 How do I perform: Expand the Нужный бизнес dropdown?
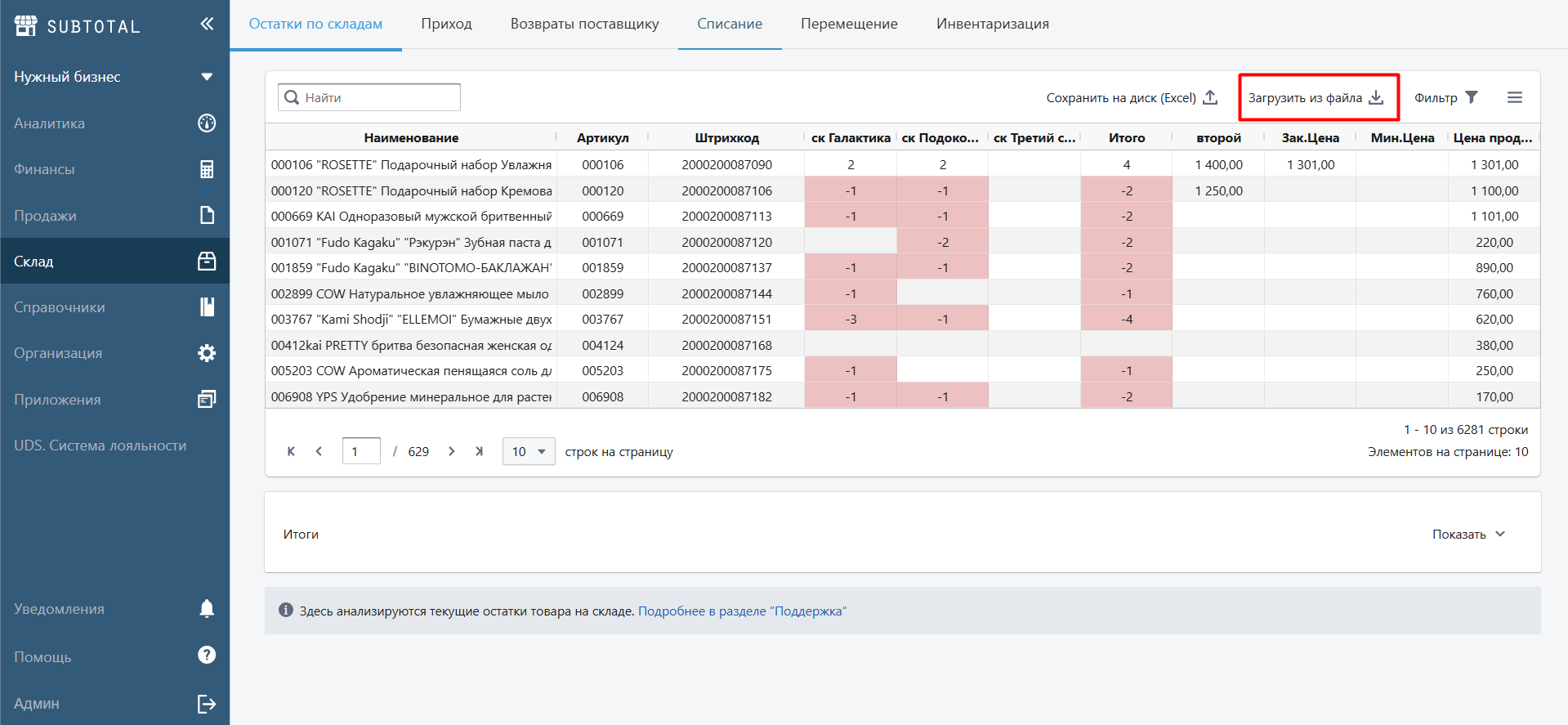click(207, 77)
